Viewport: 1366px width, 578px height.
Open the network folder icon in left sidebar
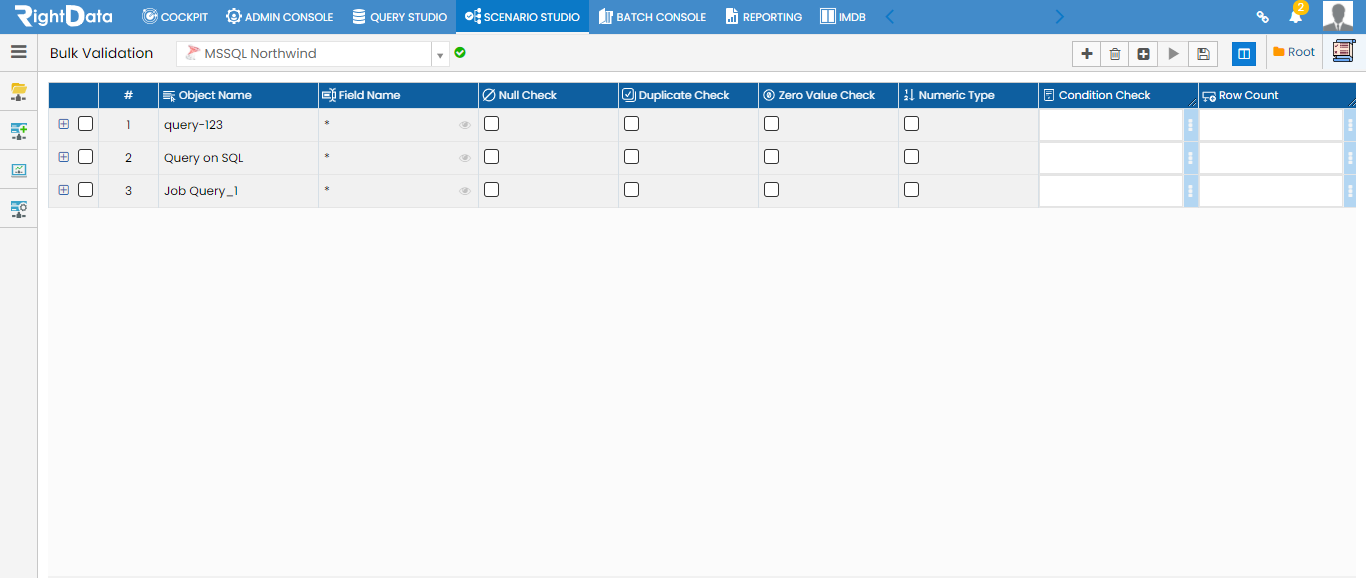[18, 92]
